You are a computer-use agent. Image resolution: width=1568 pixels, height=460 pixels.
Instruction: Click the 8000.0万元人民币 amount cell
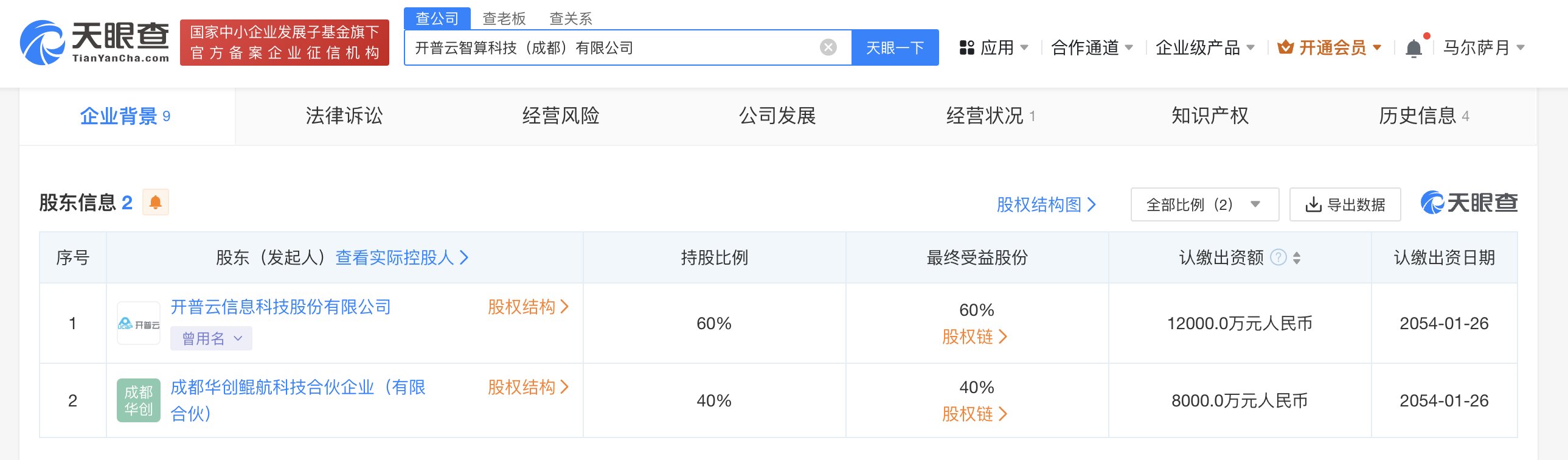[x=1240, y=400]
